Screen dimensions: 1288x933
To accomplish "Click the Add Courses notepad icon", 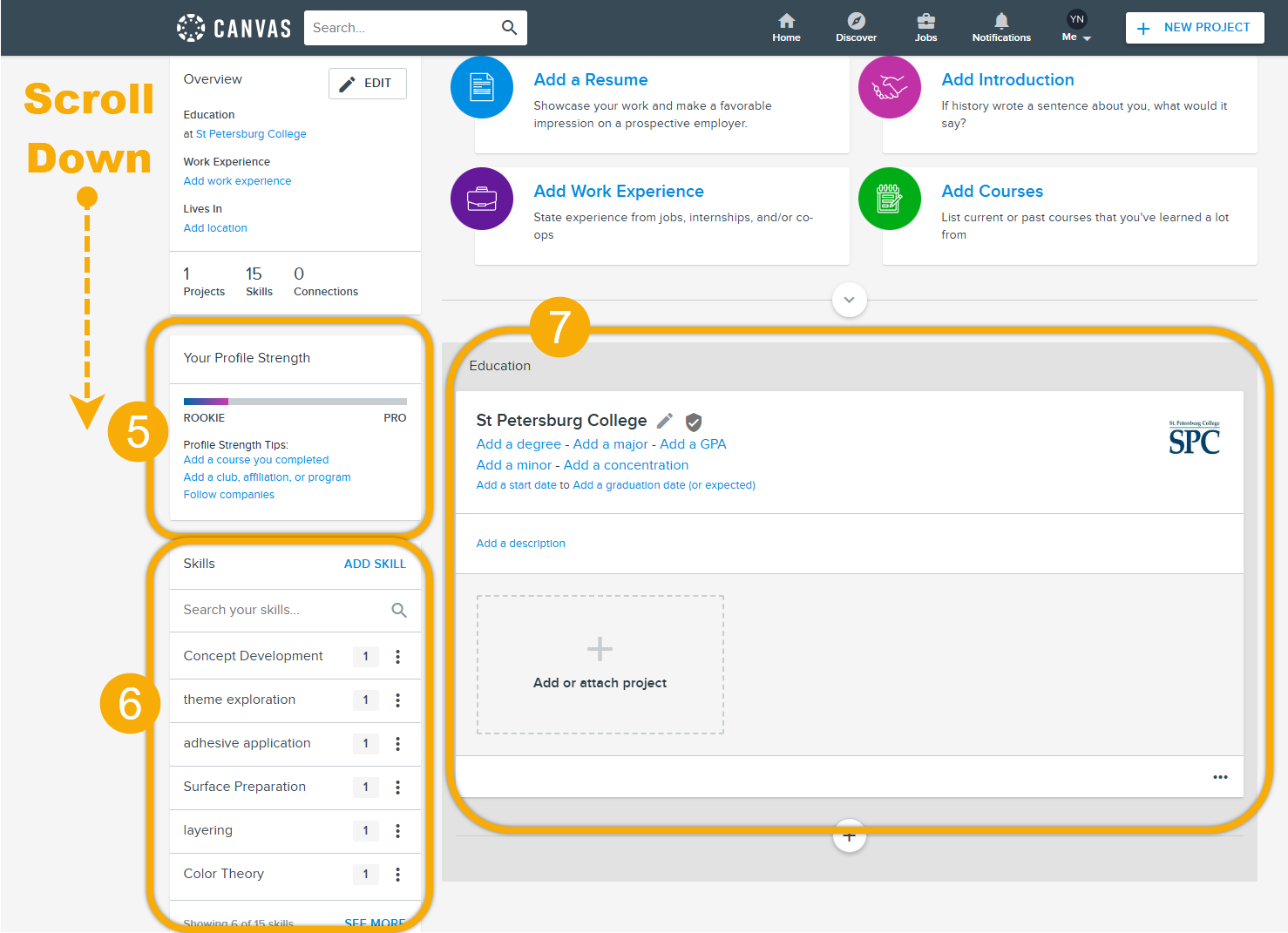I will coord(889,199).
